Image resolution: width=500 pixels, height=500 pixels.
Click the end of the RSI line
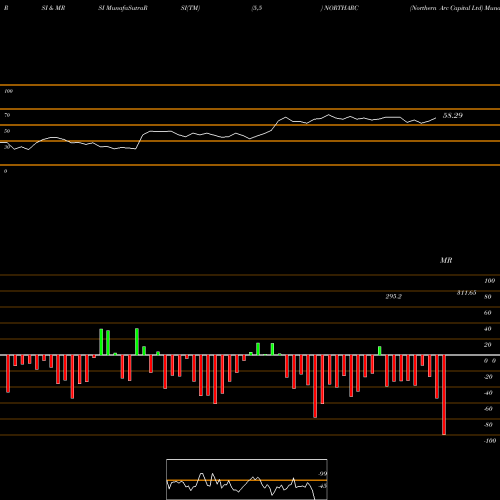click(x=435, y=118)
